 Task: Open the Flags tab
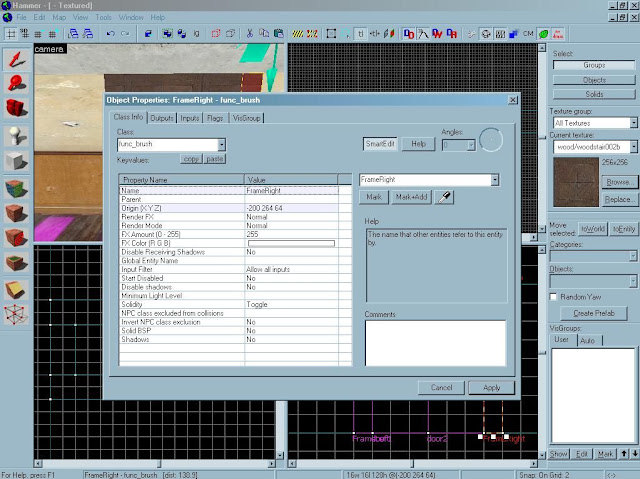(x=215, y=118)
